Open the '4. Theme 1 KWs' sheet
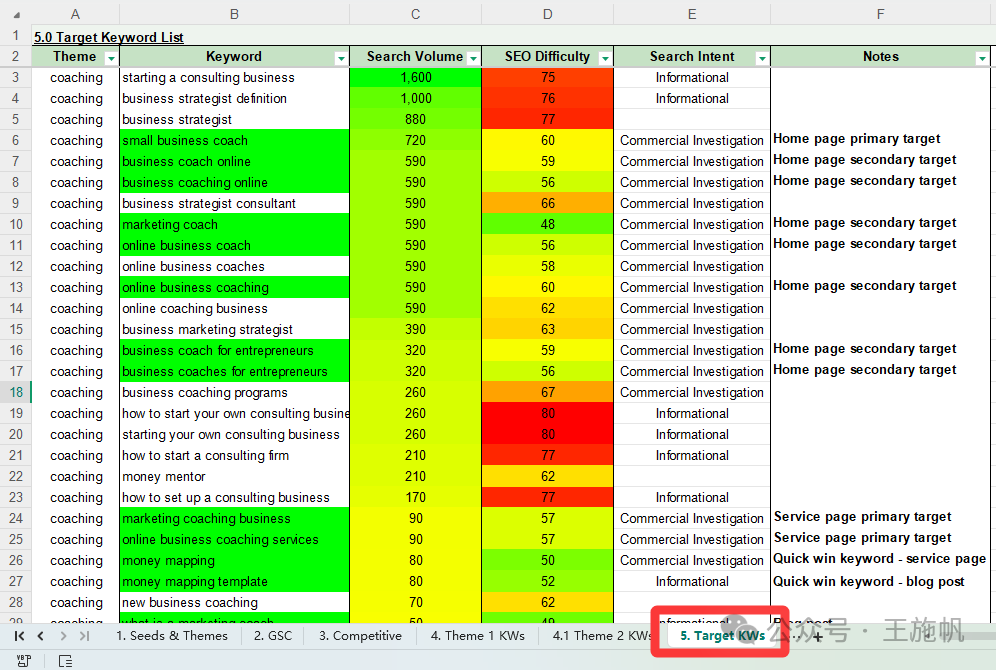This screenshot has width=996, height=670. tap(478, 636)
